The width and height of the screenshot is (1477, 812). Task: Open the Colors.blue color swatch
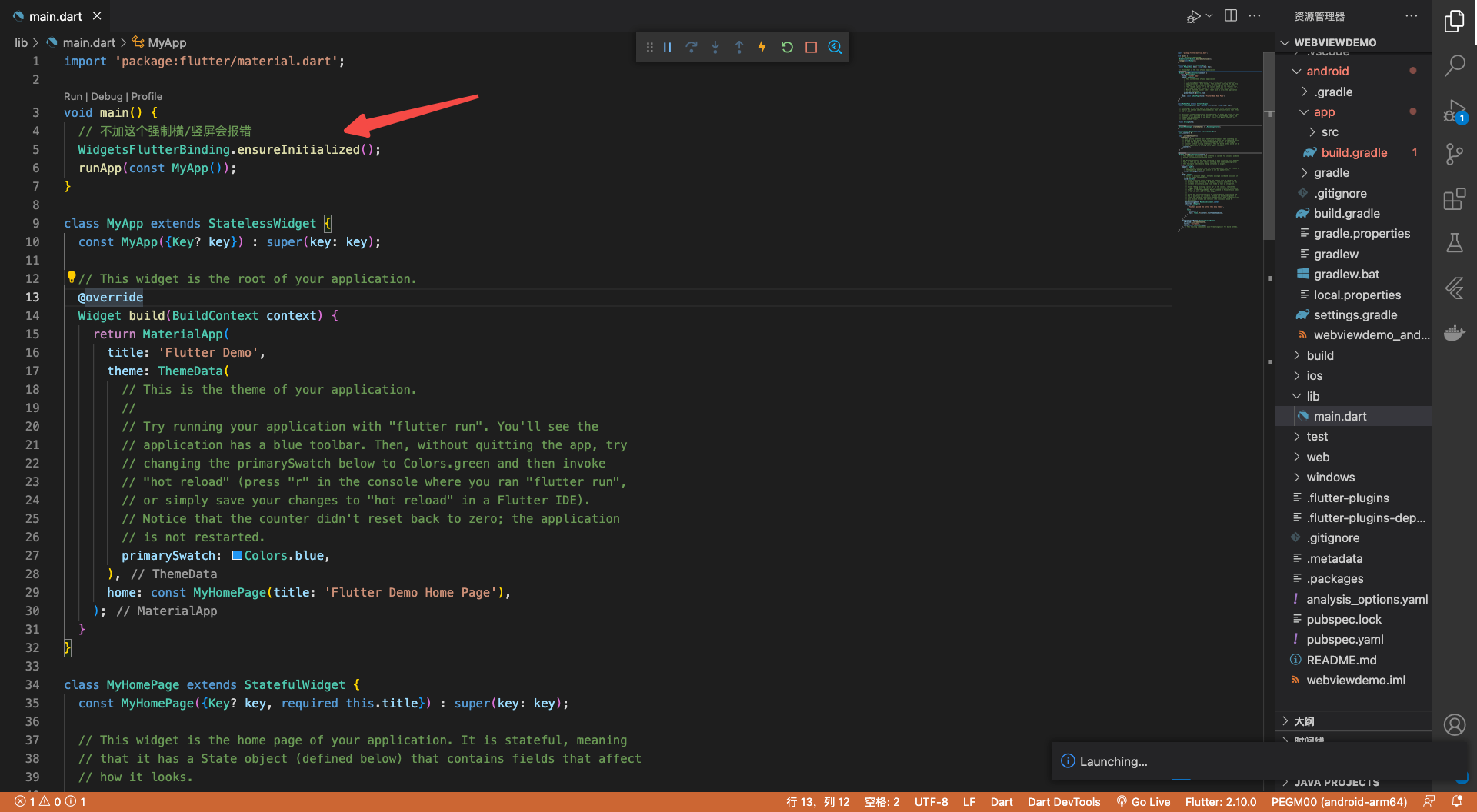[x=237, y=555]
